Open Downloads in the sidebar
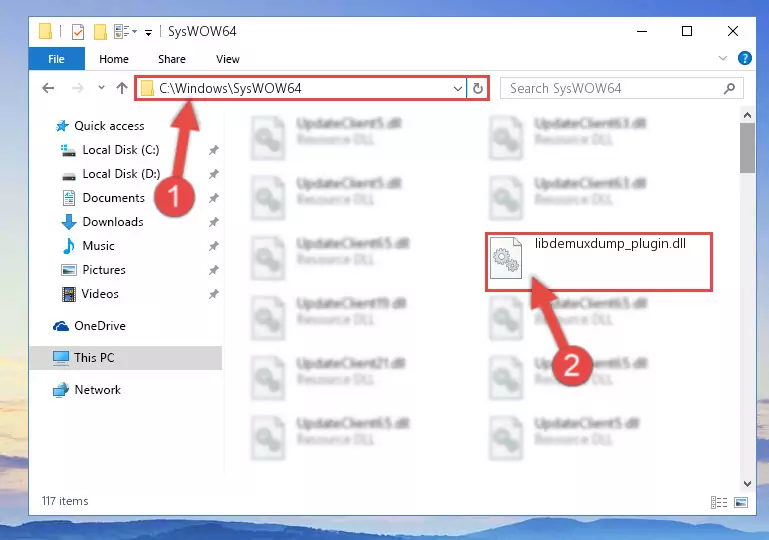Image resolution: width=769 pixels, height=540 pixels. [x=113, y=222]
